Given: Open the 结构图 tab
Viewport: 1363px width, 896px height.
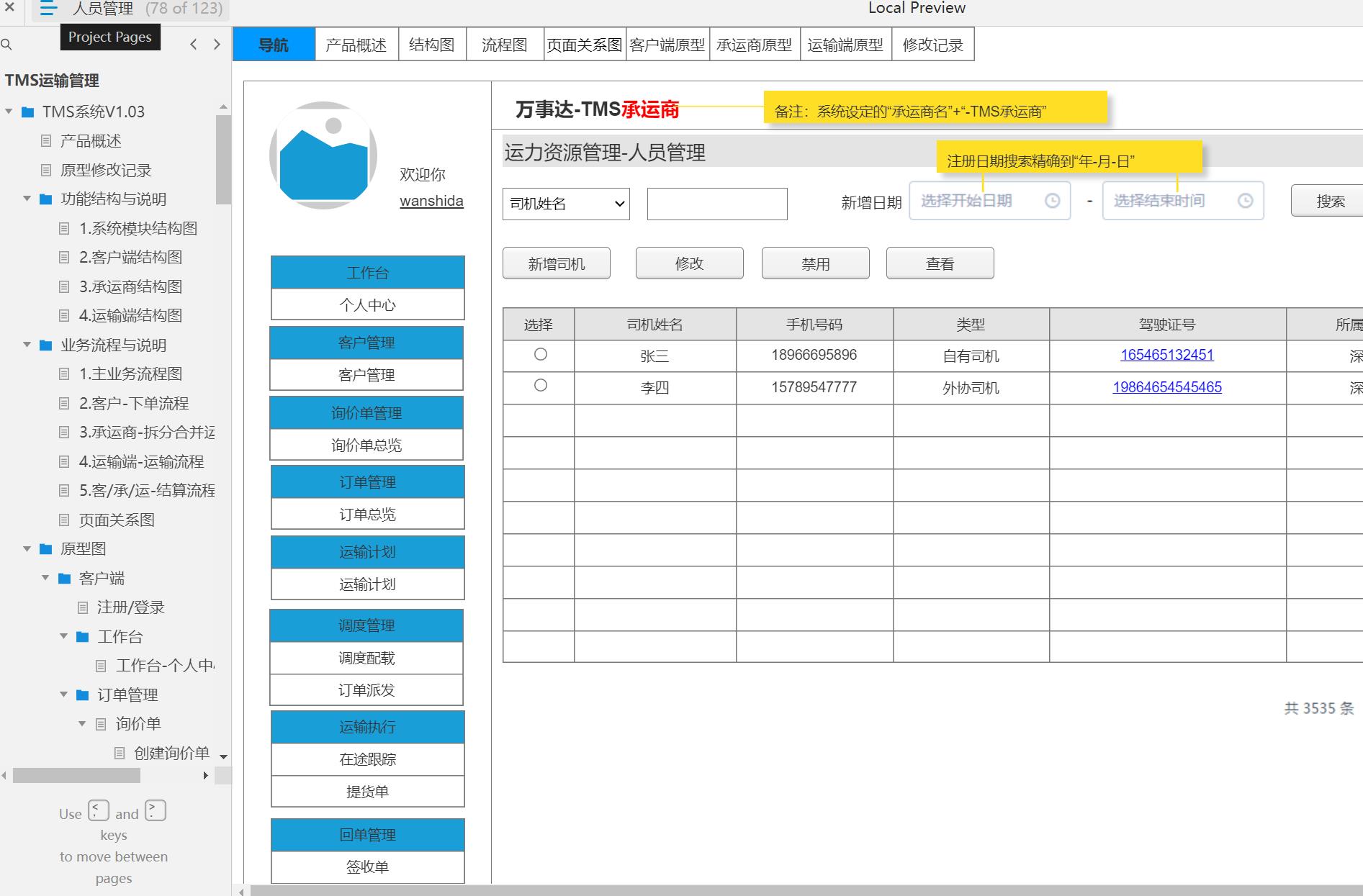Looking at the screenshot, I should click(432, 45).
